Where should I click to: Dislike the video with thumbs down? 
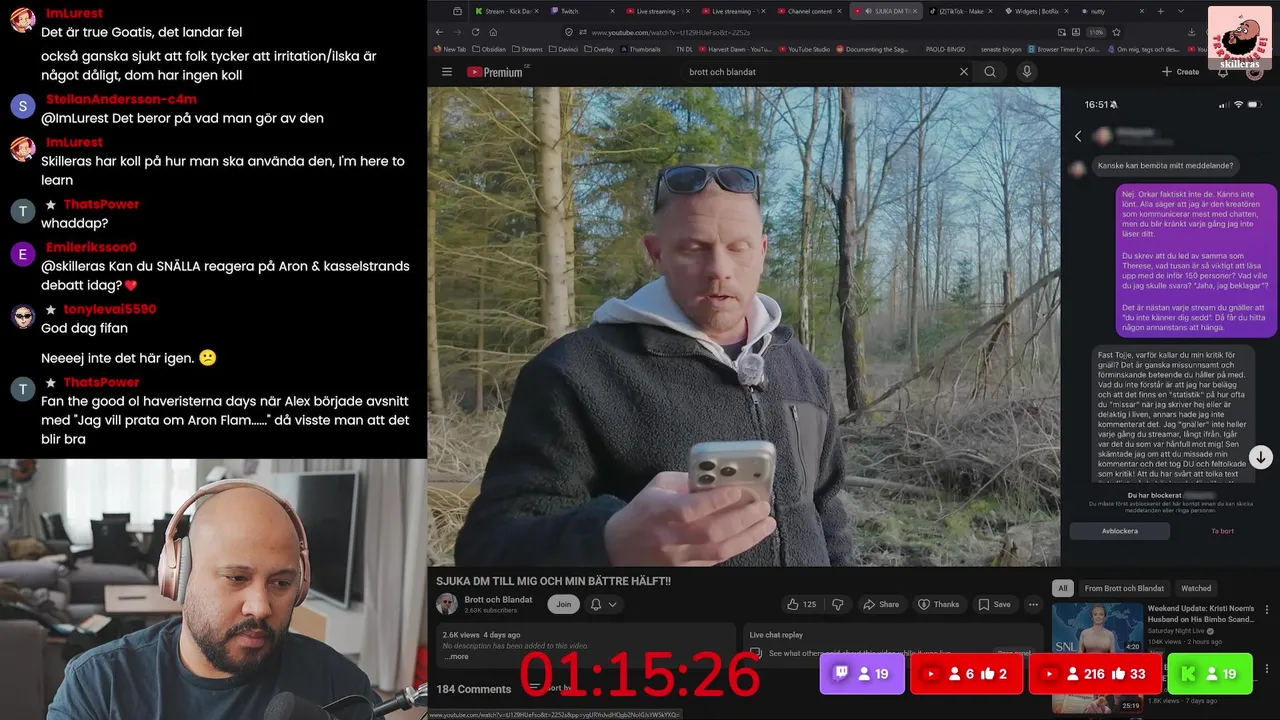tap(838, 604)
